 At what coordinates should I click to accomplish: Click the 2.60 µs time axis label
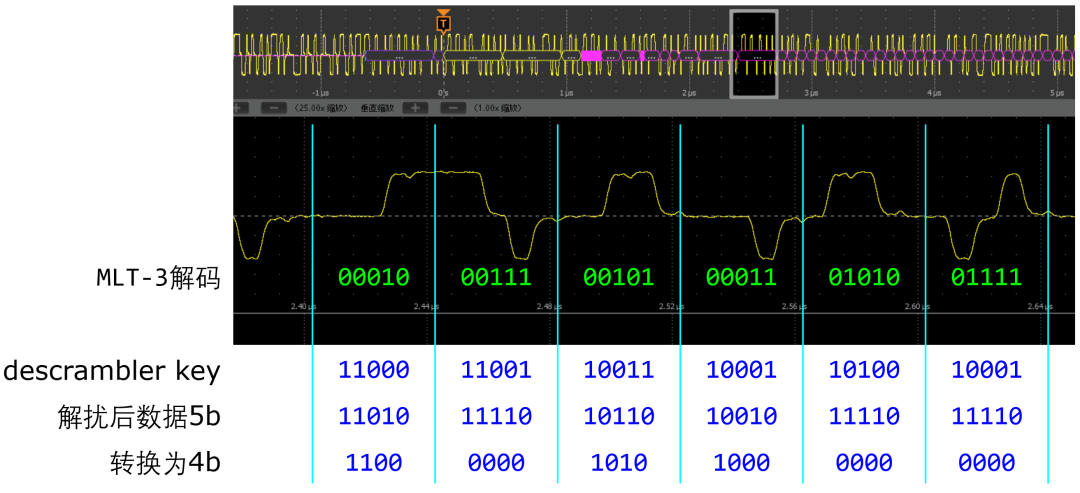point(917,306)
